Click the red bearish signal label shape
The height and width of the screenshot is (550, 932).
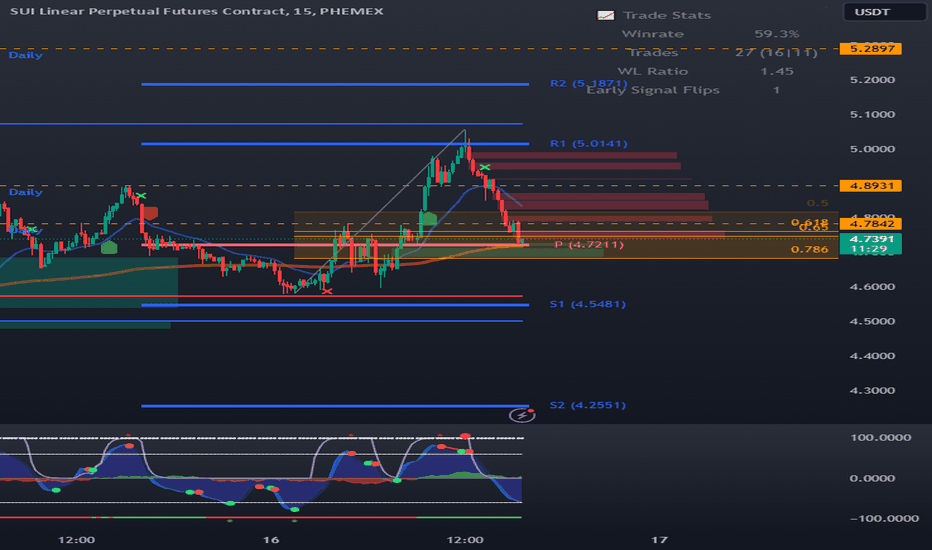(x=150, y=213)
